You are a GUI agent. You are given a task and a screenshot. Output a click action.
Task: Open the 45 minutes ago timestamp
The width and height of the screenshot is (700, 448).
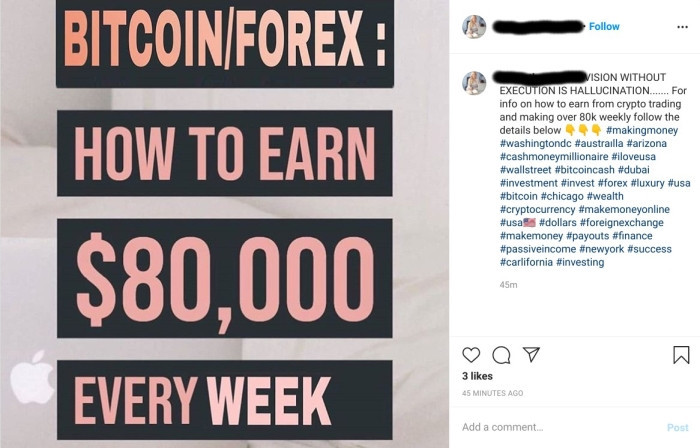click(x=492, y=393)
